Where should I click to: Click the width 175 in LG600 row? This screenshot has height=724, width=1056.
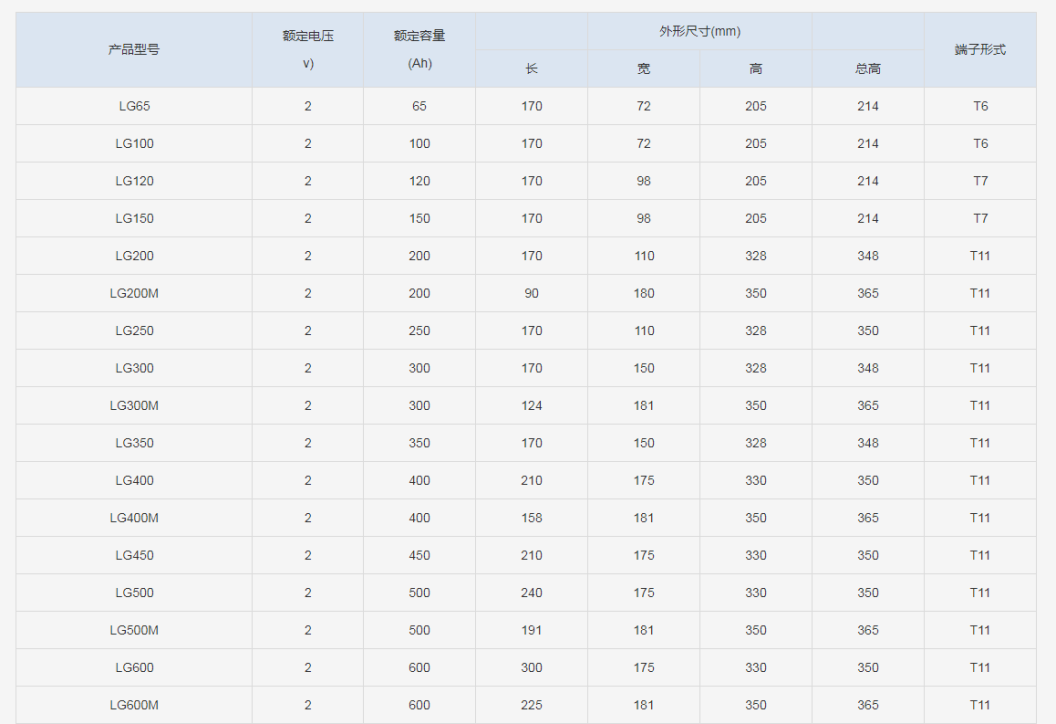point(643,667)
